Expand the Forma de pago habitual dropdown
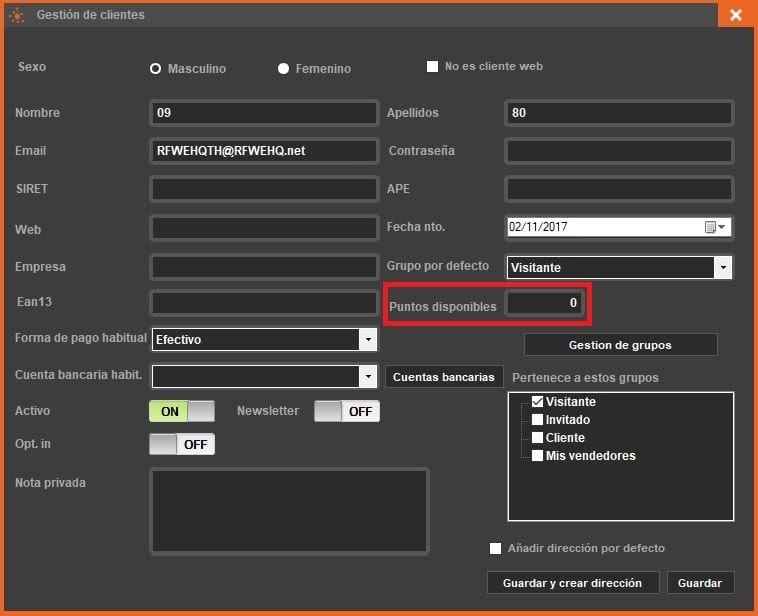The width and height of the screenshot is (758, 616). (x=368, y=340)
